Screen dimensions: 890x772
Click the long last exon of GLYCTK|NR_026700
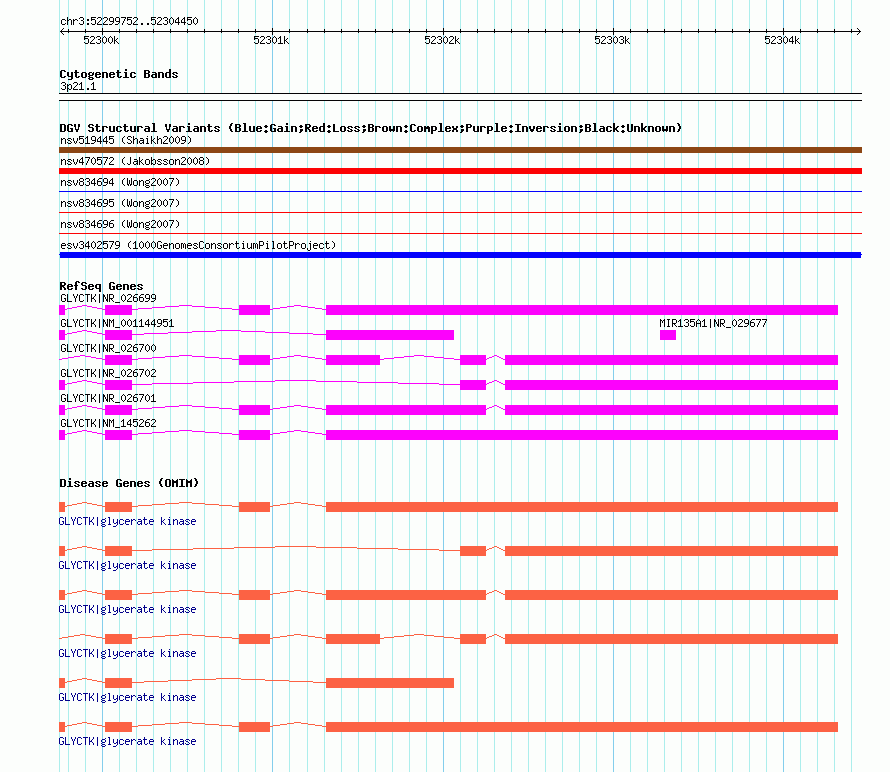[x=671, y=360]
